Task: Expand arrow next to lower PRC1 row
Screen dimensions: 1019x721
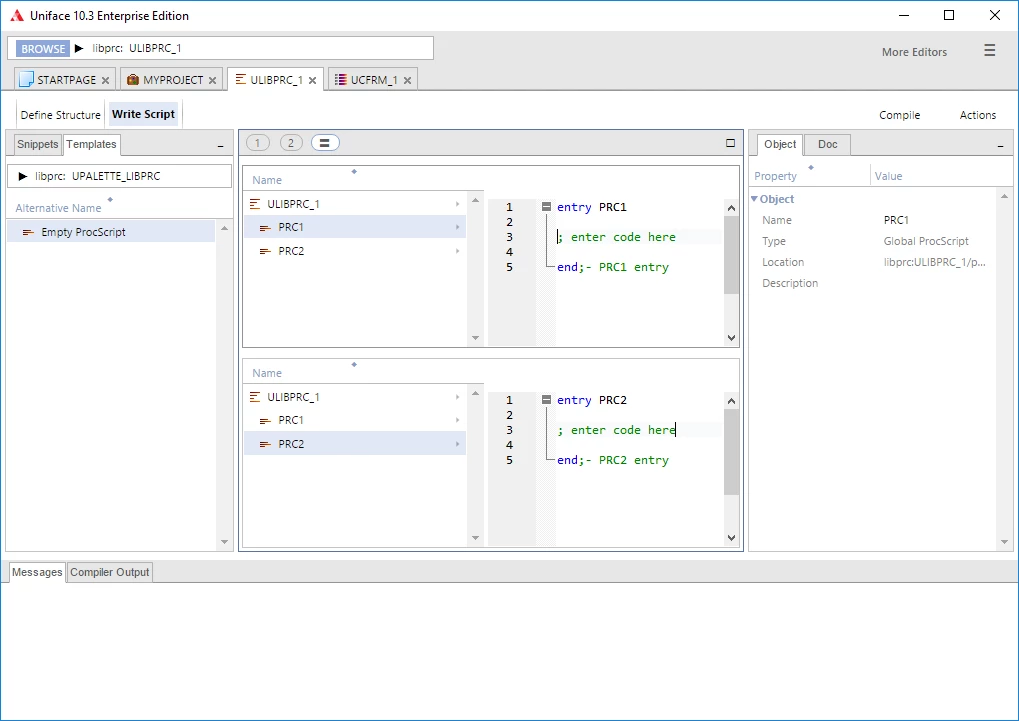Action: click(x=458, y=421)
